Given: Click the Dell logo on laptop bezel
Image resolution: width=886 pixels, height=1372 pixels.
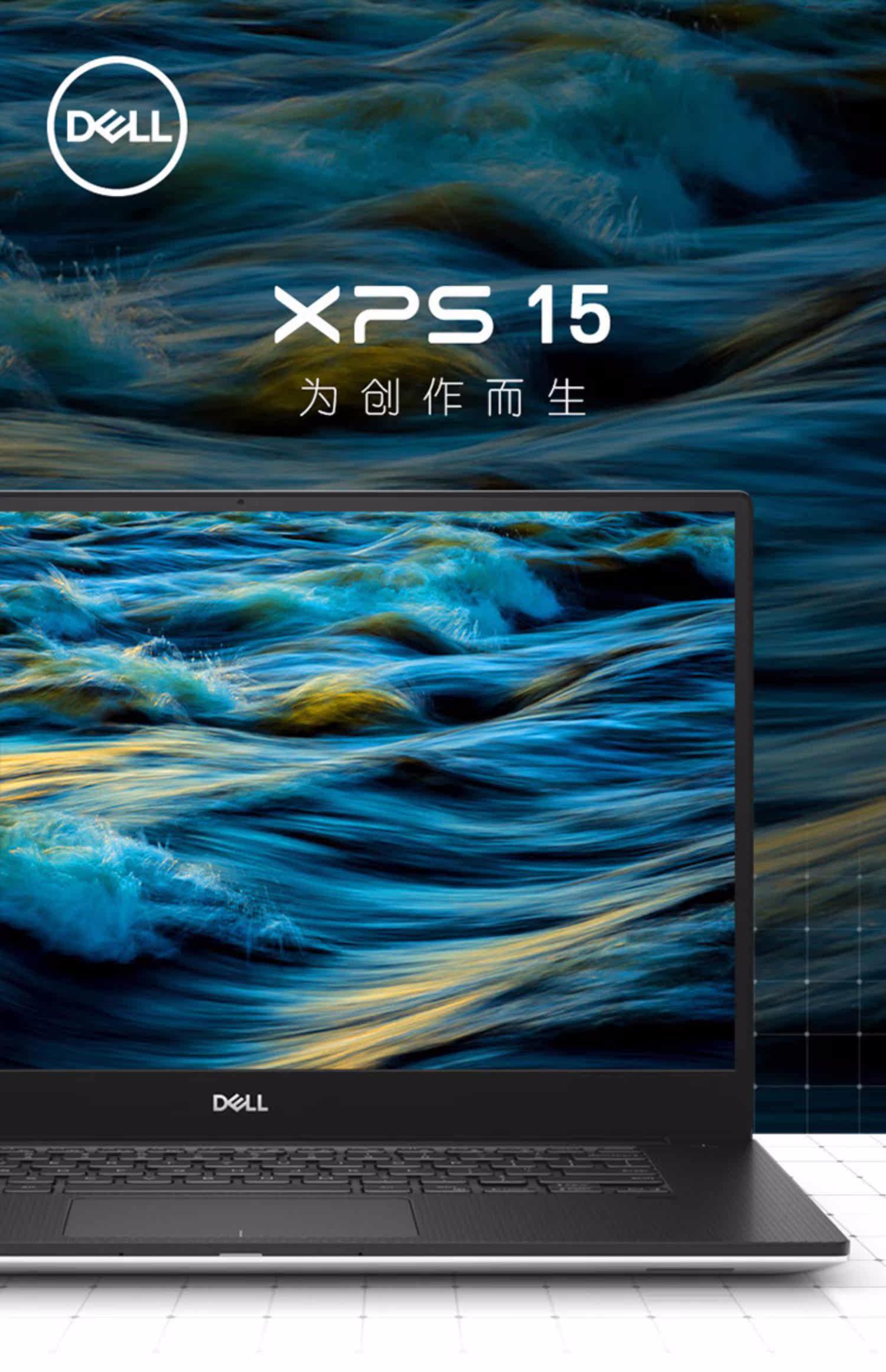Looking at the screenshot, I should [x=240, y=1103].
